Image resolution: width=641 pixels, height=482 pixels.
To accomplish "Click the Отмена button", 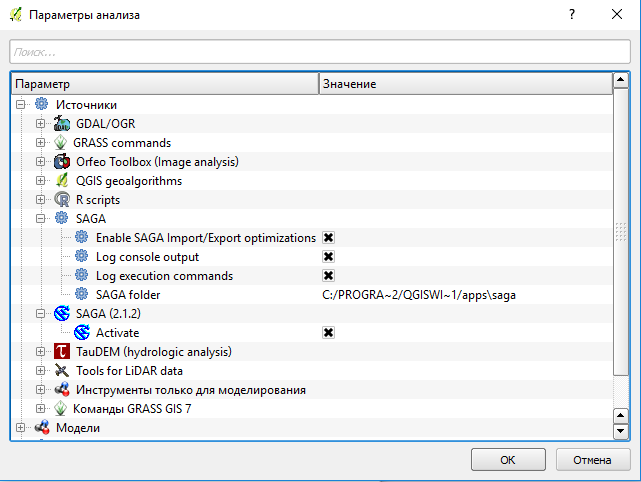I will click(593, 460).
